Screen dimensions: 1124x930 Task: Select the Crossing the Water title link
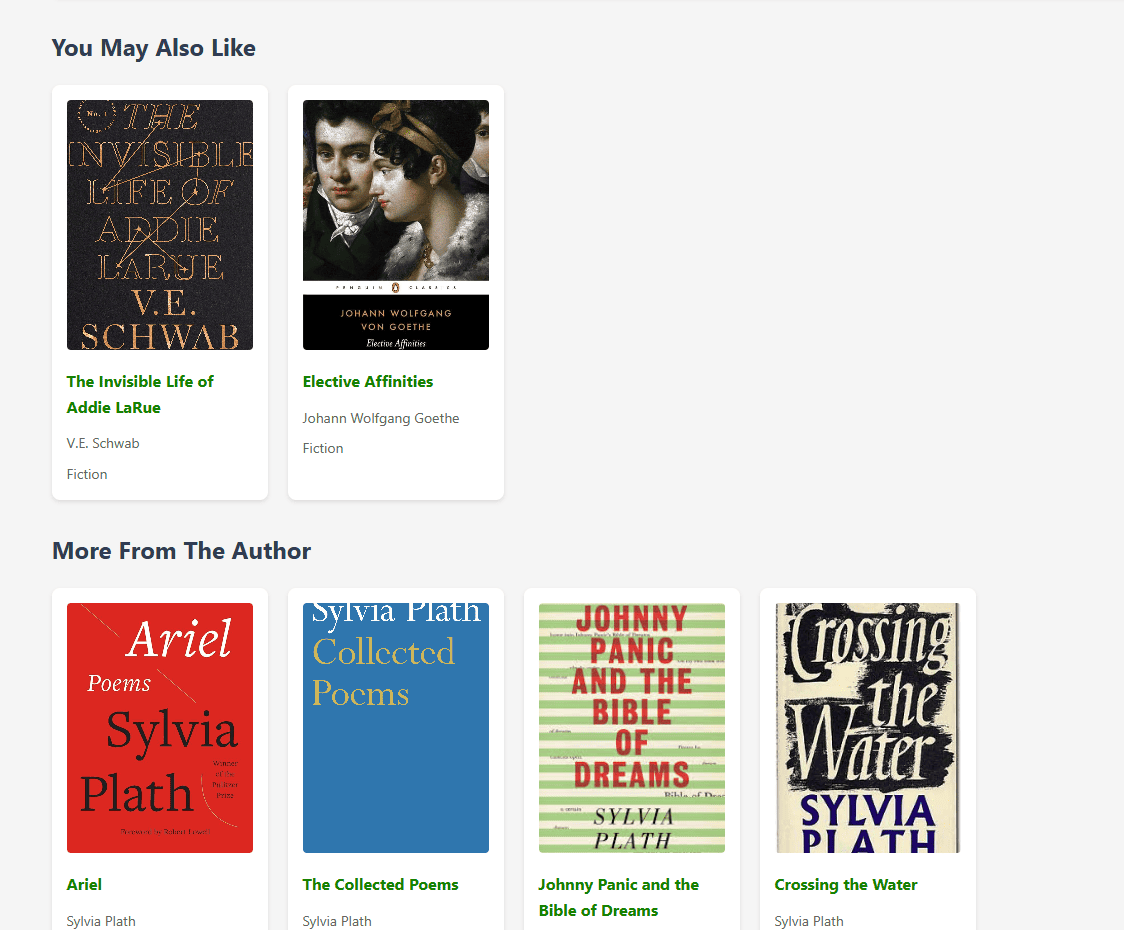845,884
